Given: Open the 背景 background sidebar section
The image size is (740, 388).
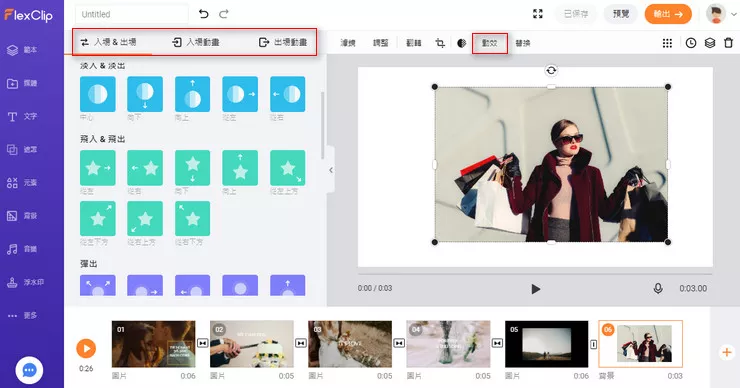Looking at the screenshot, I should click(x=22, y=216).
